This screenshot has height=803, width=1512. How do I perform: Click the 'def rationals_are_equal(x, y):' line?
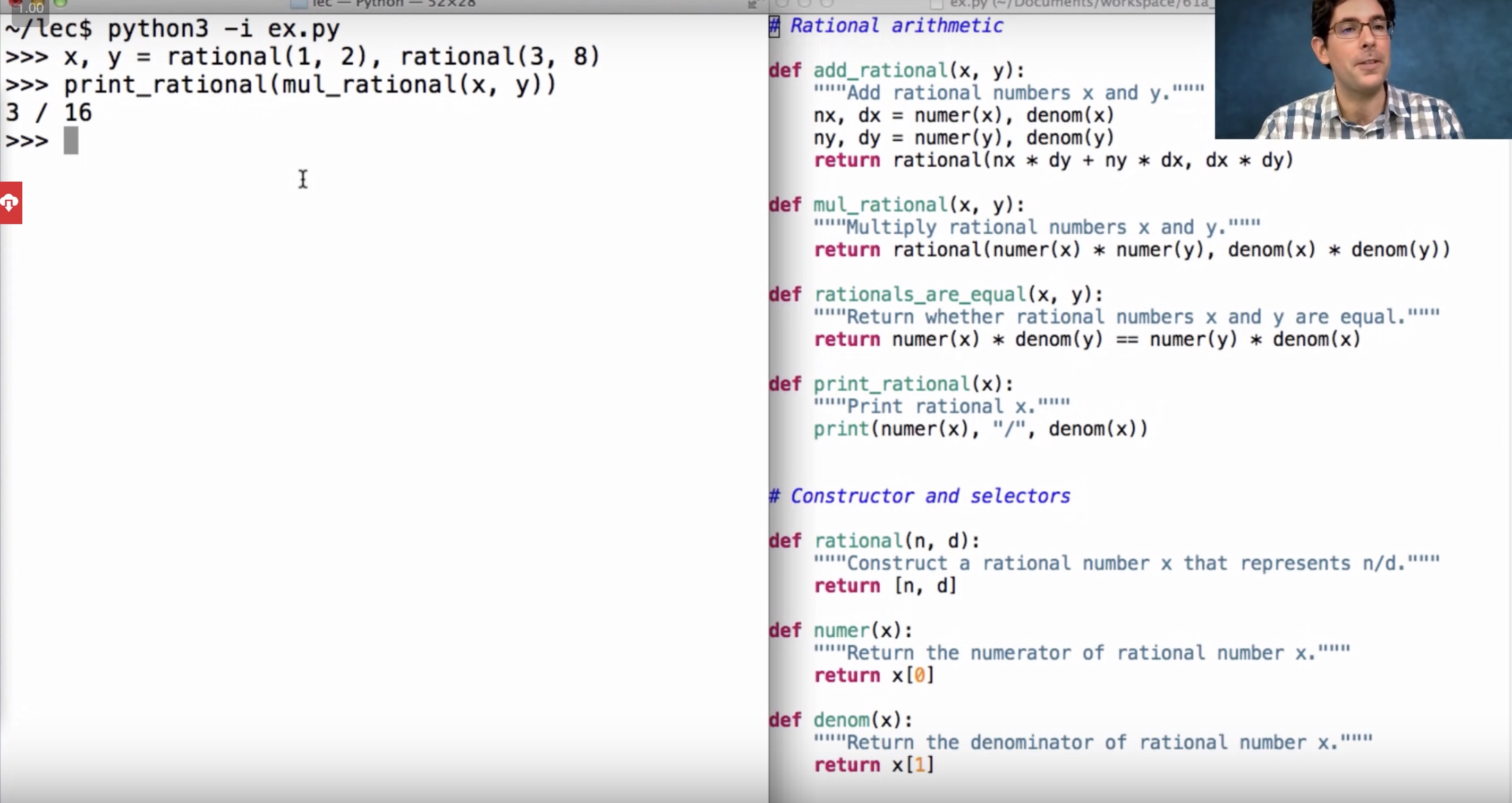pos(936,294)
